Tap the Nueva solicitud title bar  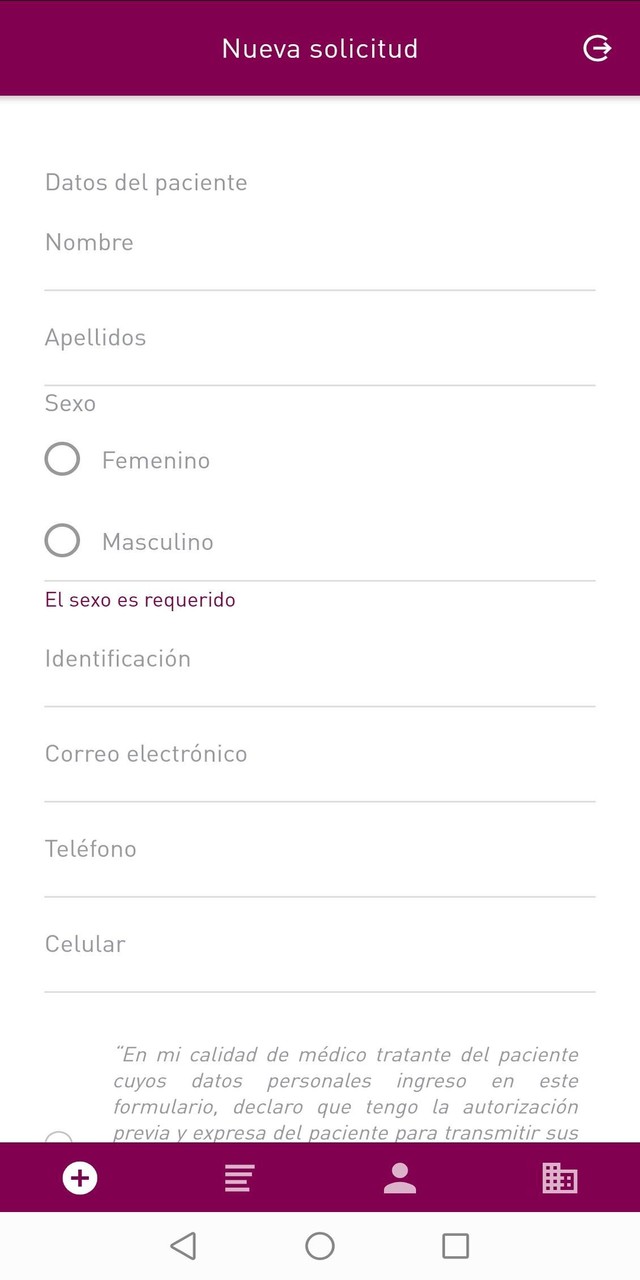click(x=320, y=47)
